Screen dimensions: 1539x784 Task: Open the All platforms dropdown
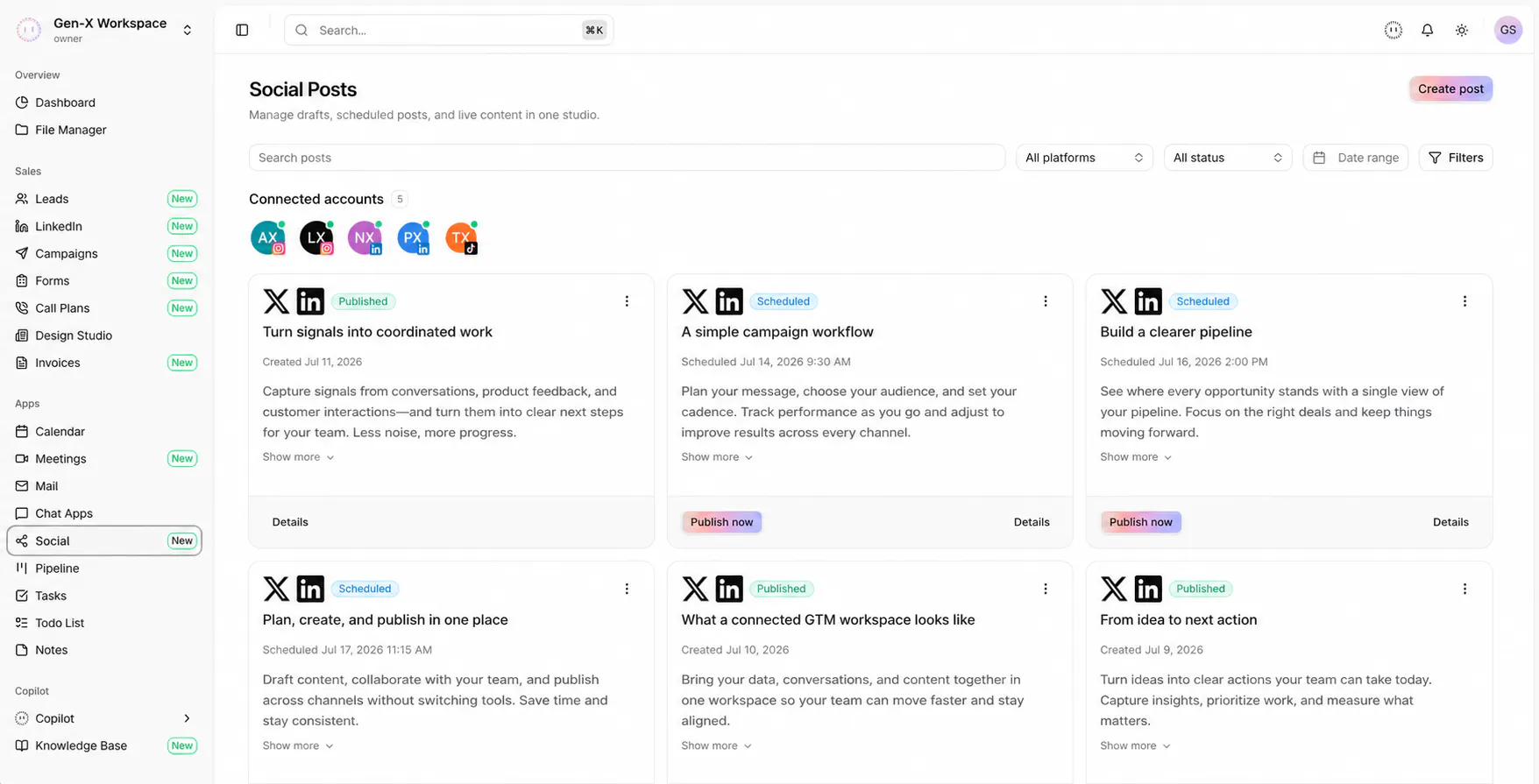1084,158
